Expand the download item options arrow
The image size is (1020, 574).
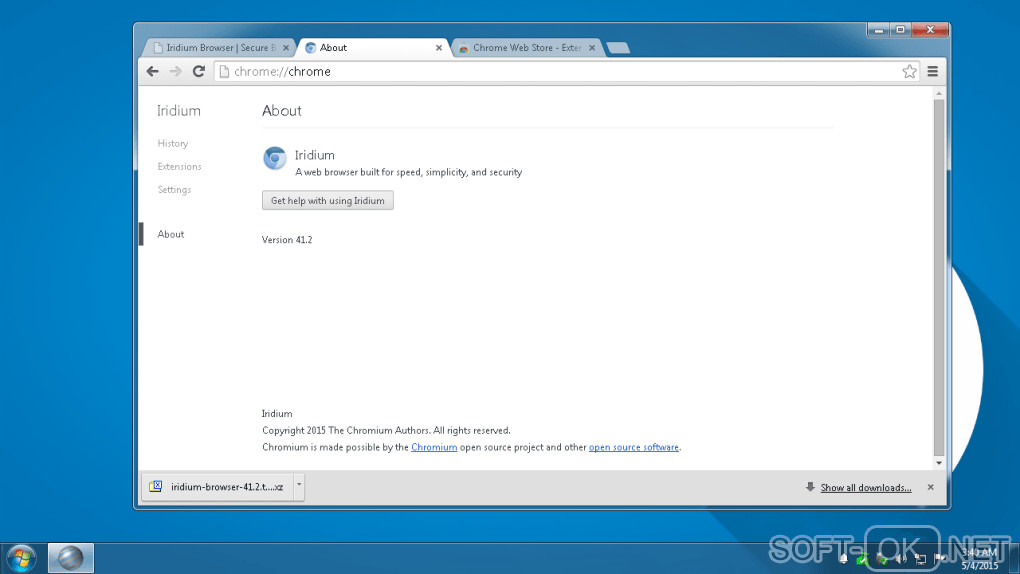pyautogui.click(x=299, y=485)
